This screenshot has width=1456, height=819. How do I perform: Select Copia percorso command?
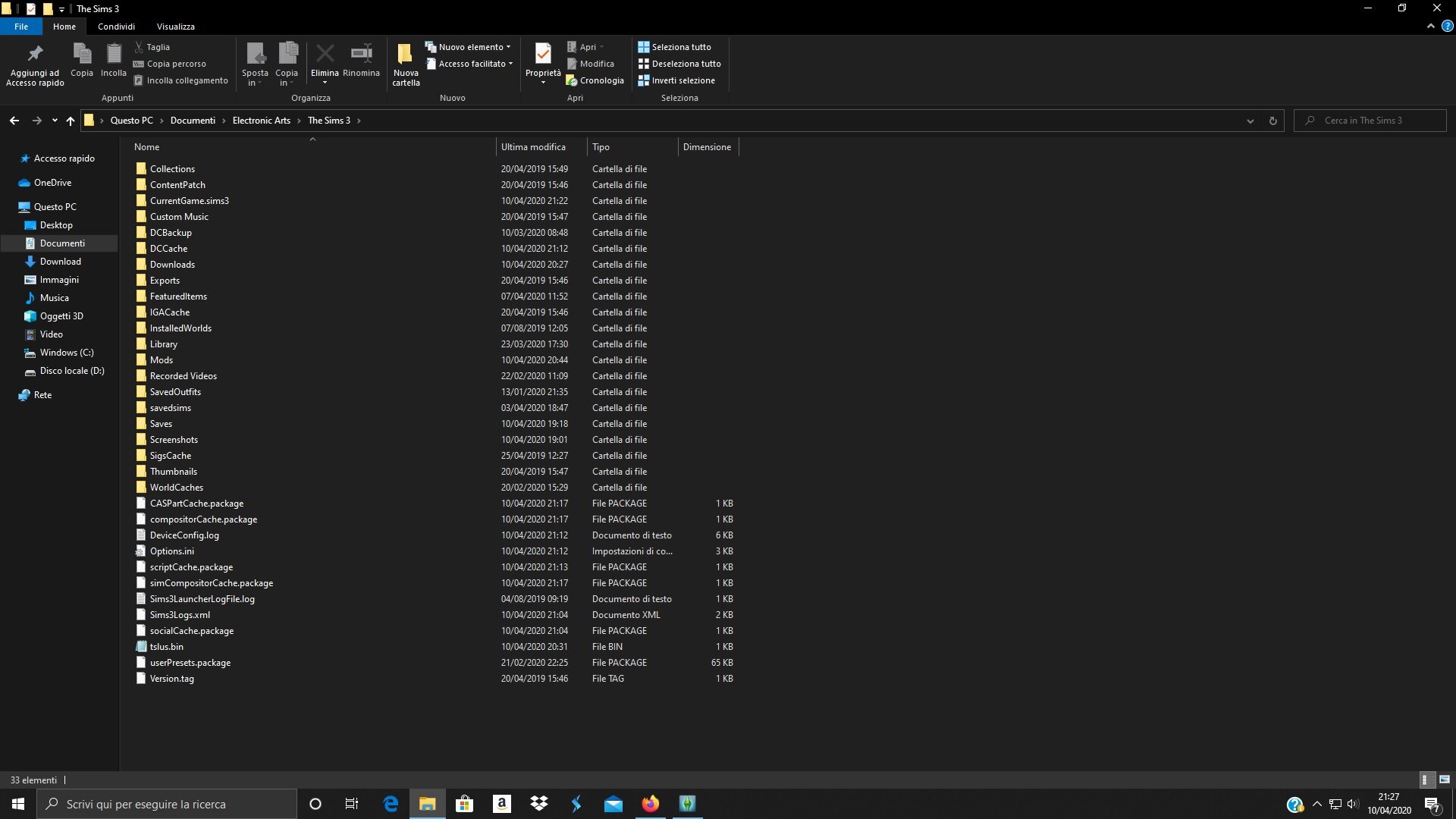[x=170, y=64]
